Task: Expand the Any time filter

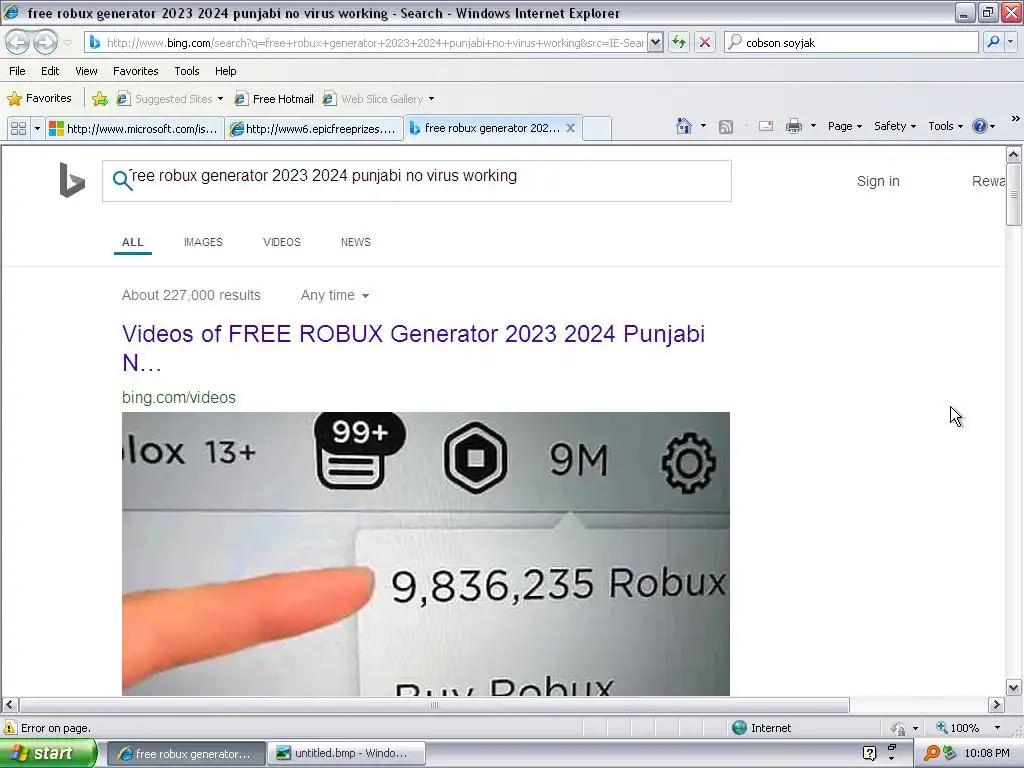Action: [x=335, y=295]
